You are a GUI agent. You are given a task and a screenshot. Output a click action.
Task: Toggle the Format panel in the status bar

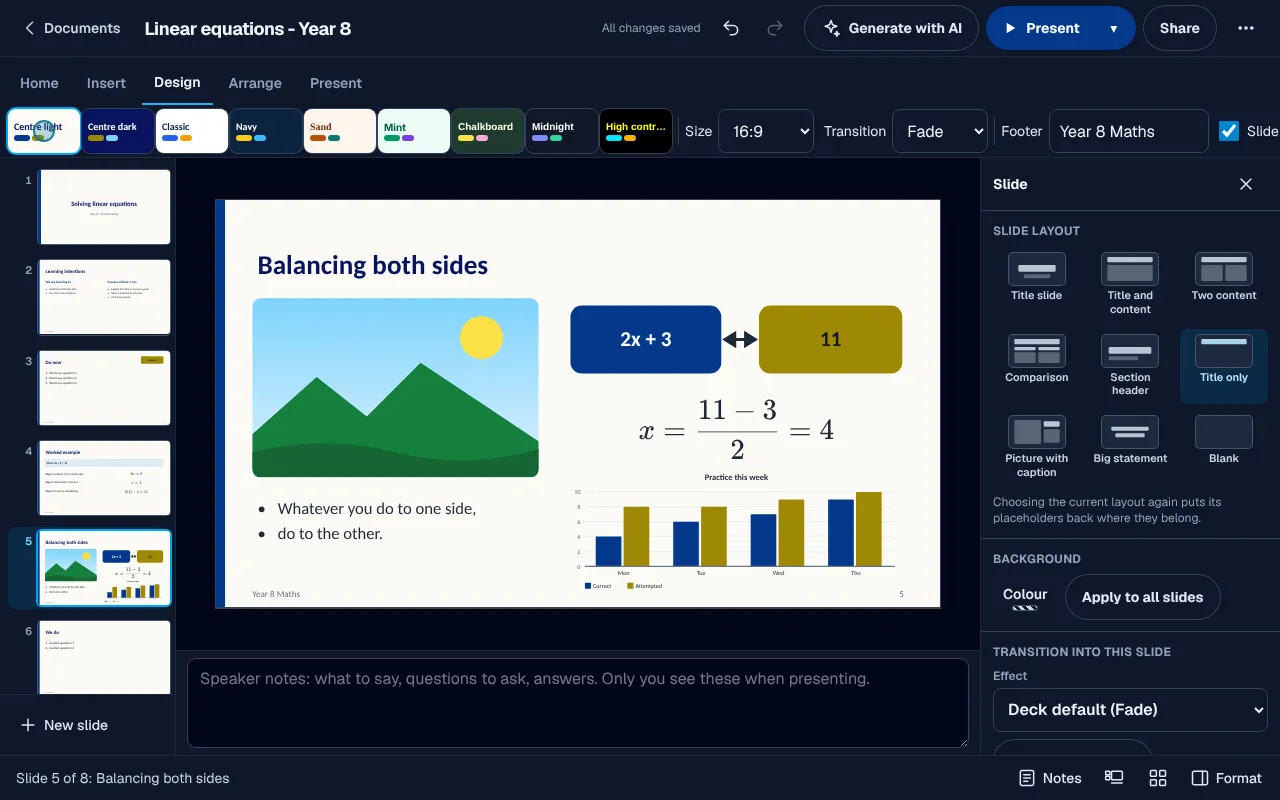1227,778
